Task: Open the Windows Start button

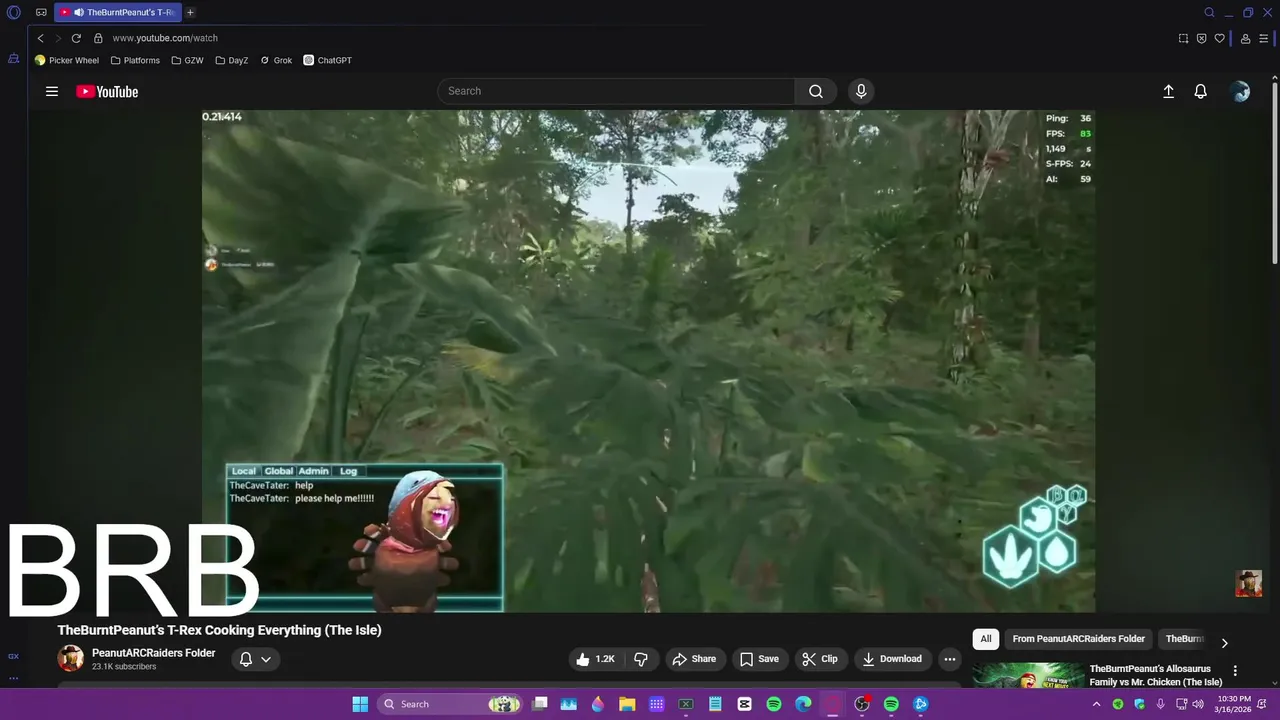Action: [x=360, y=704]
